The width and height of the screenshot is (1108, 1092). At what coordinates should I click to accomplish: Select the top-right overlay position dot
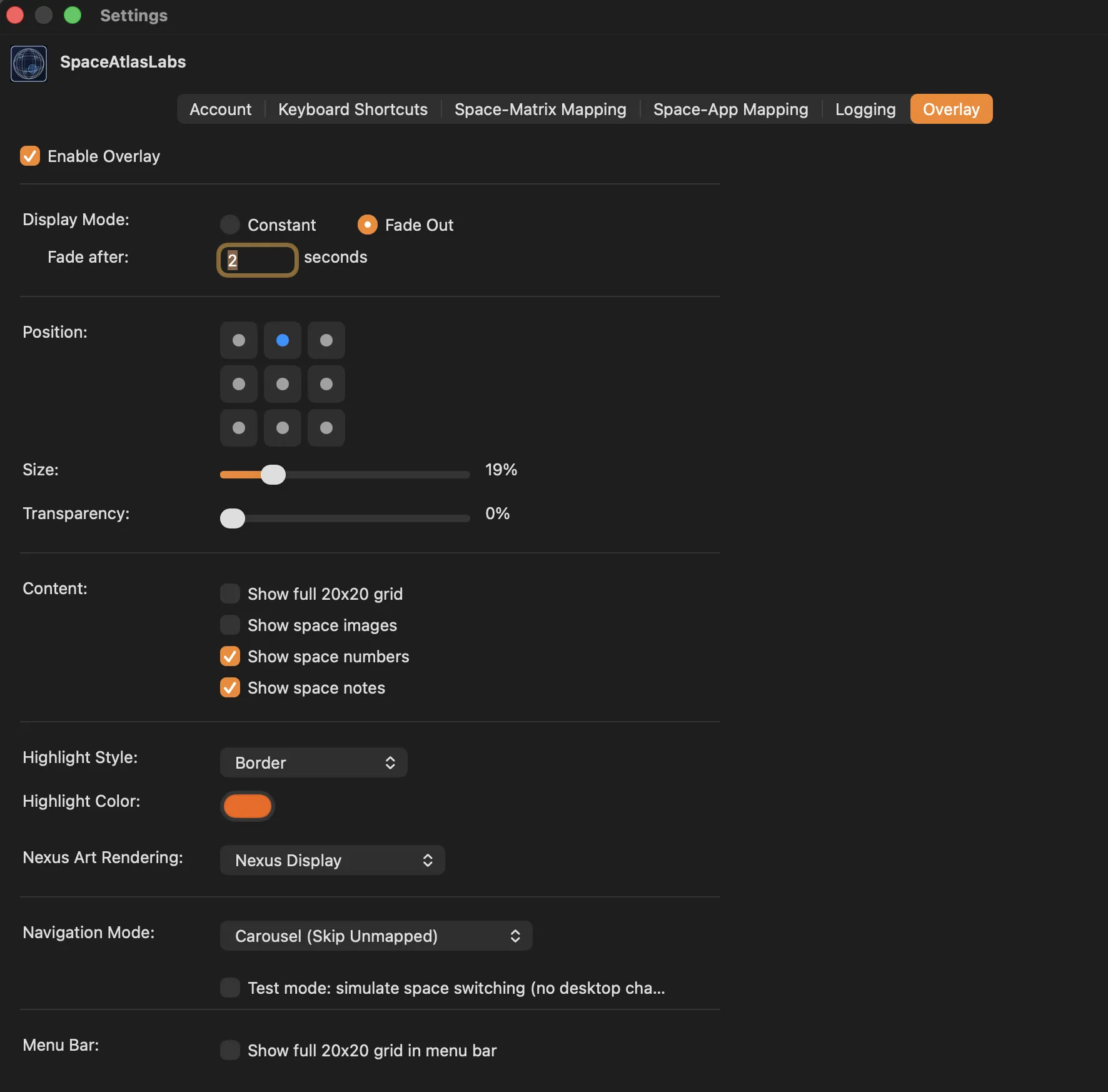pos(326,340)
